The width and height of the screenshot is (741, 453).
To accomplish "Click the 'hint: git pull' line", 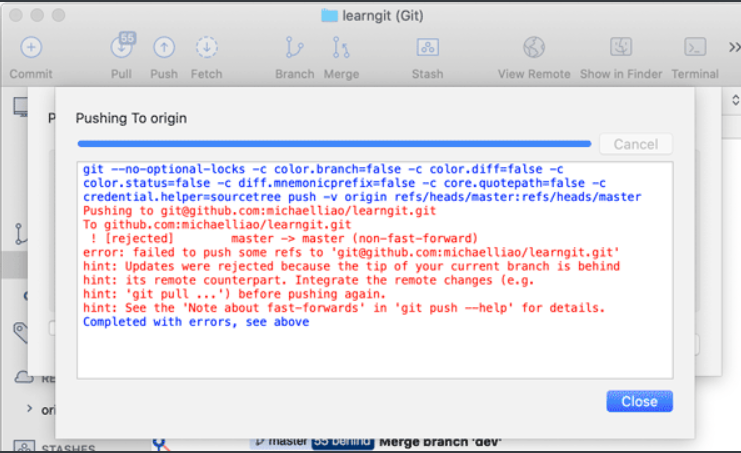I will point(234,294).
